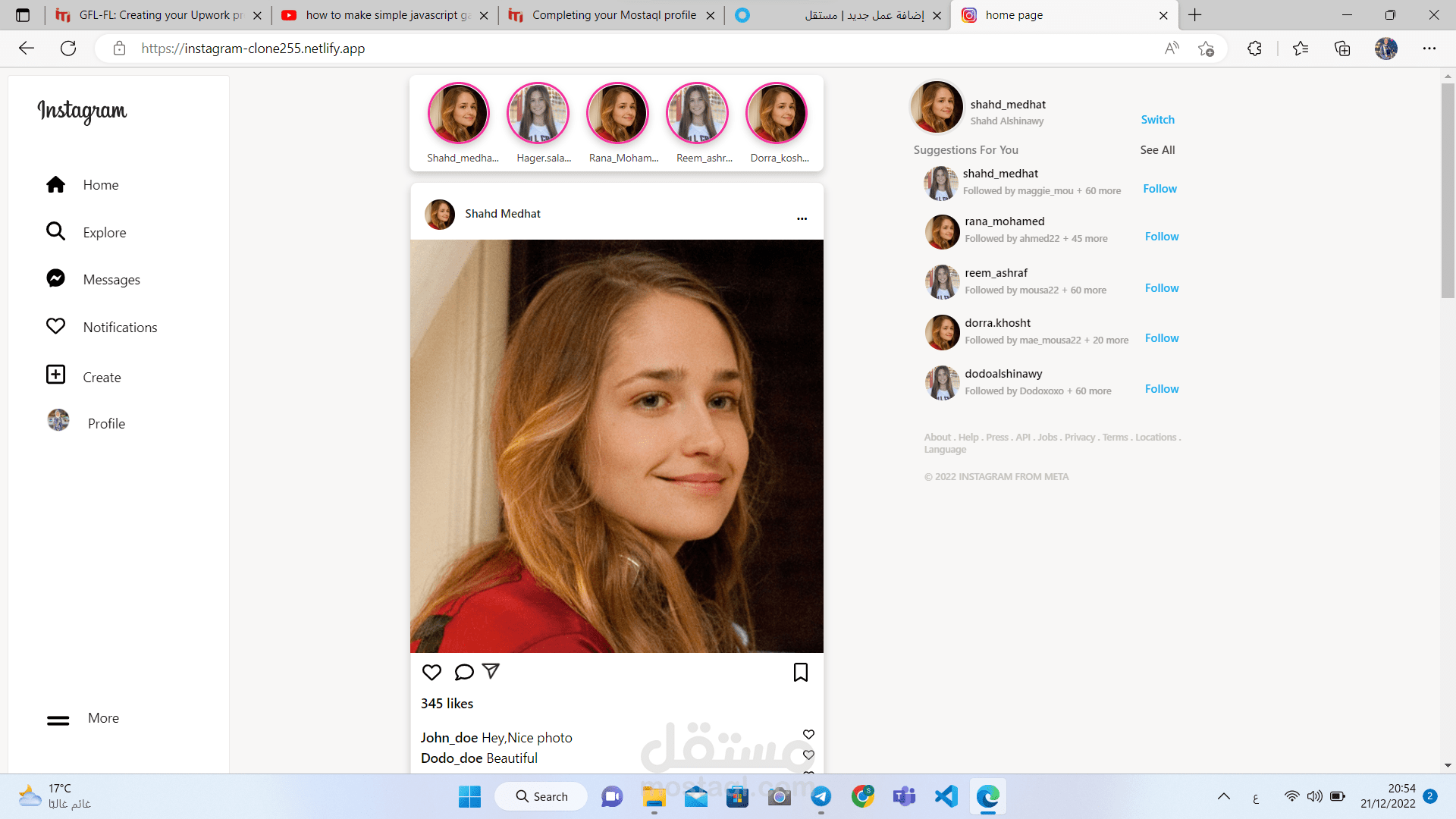
Task: Open Reem_ashr... story
Action: click(697, 113)
